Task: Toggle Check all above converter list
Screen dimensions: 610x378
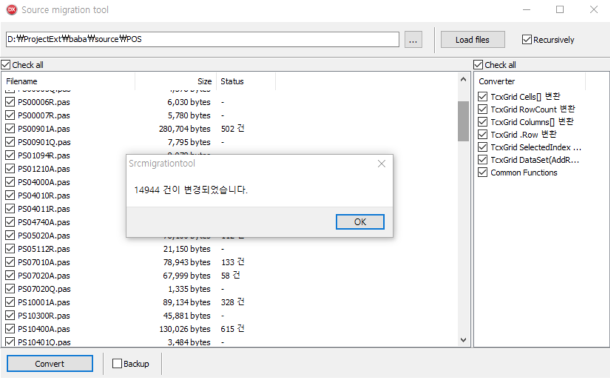Action: pos(478,65)
